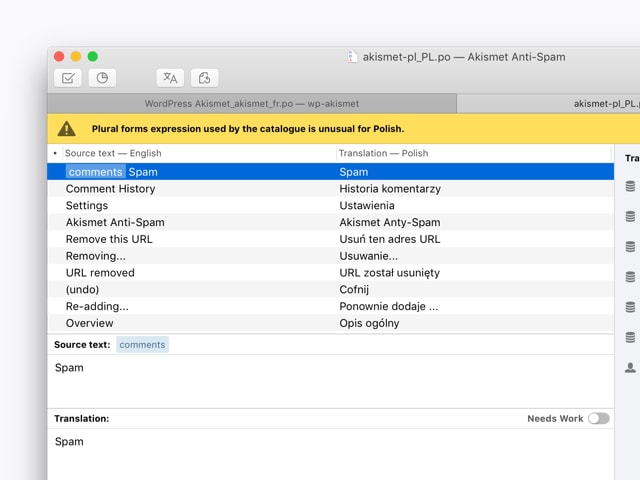Toggle the Needs Work switch
This screenshot has width=640, height=480.
[598, 418]
